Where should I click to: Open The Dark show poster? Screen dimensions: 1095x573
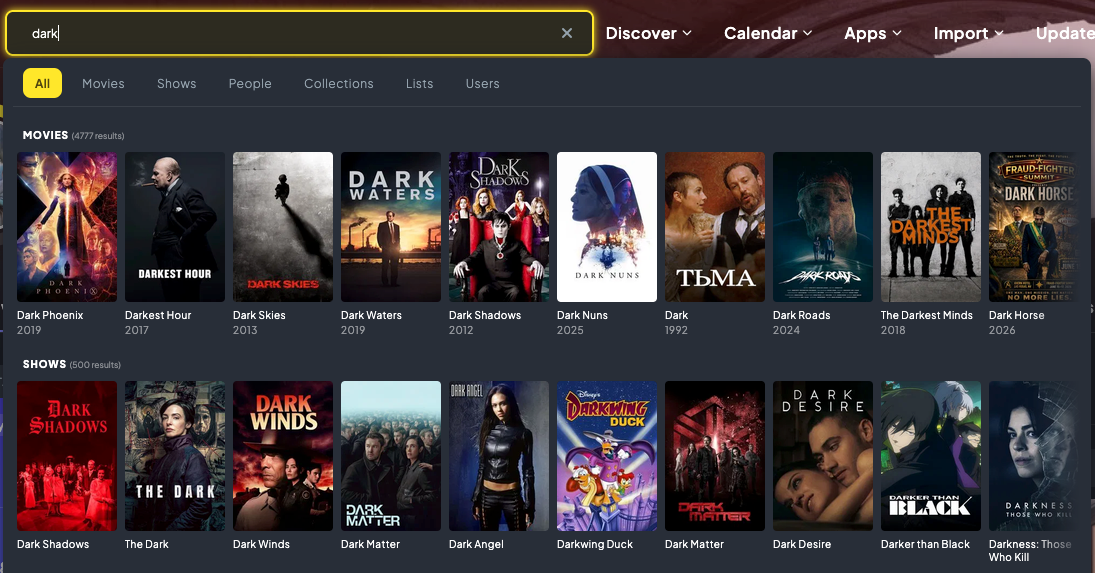pyautogui.click(x=175, y=456)
